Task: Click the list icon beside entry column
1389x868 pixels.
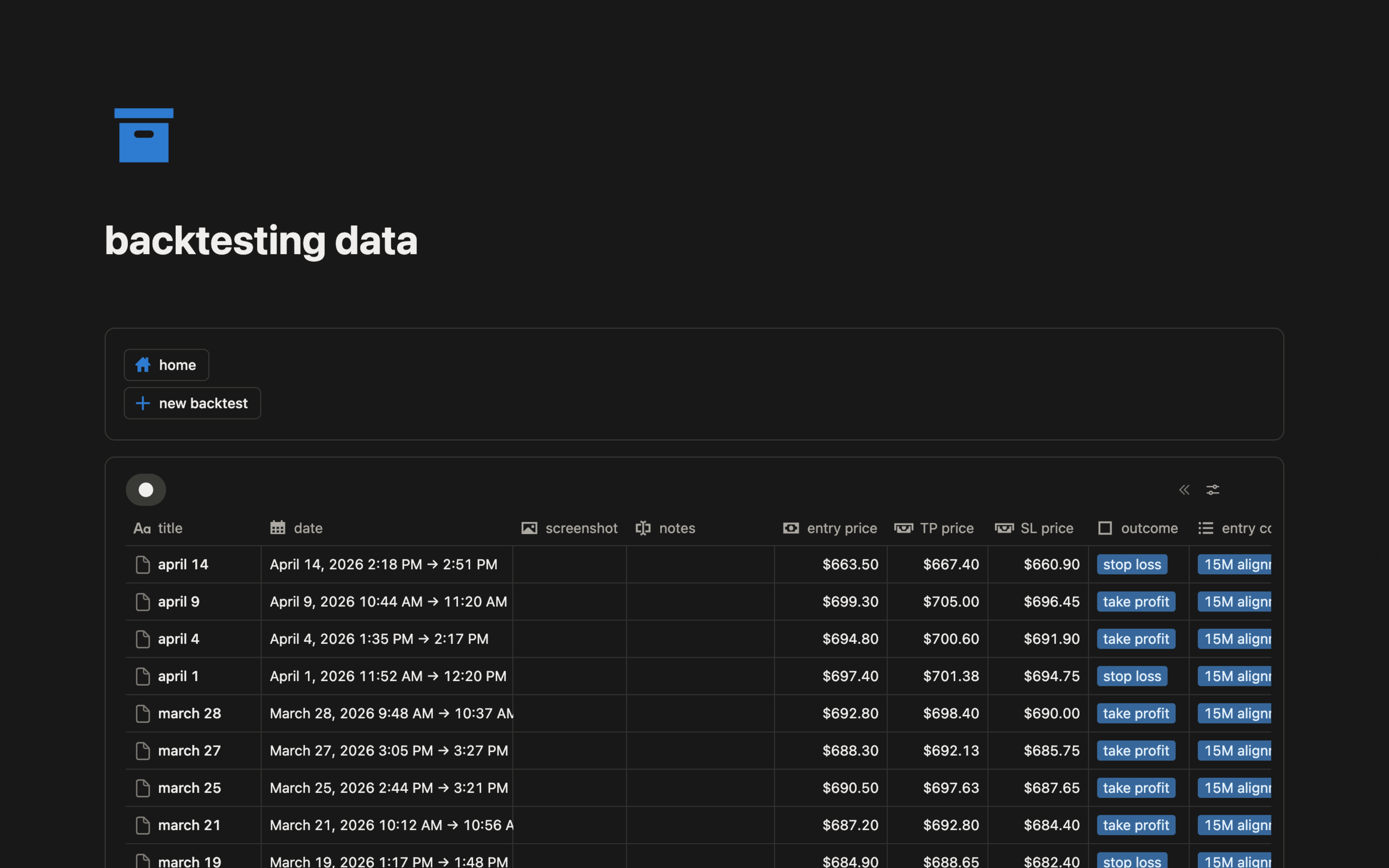Action: pos(1205,528)
